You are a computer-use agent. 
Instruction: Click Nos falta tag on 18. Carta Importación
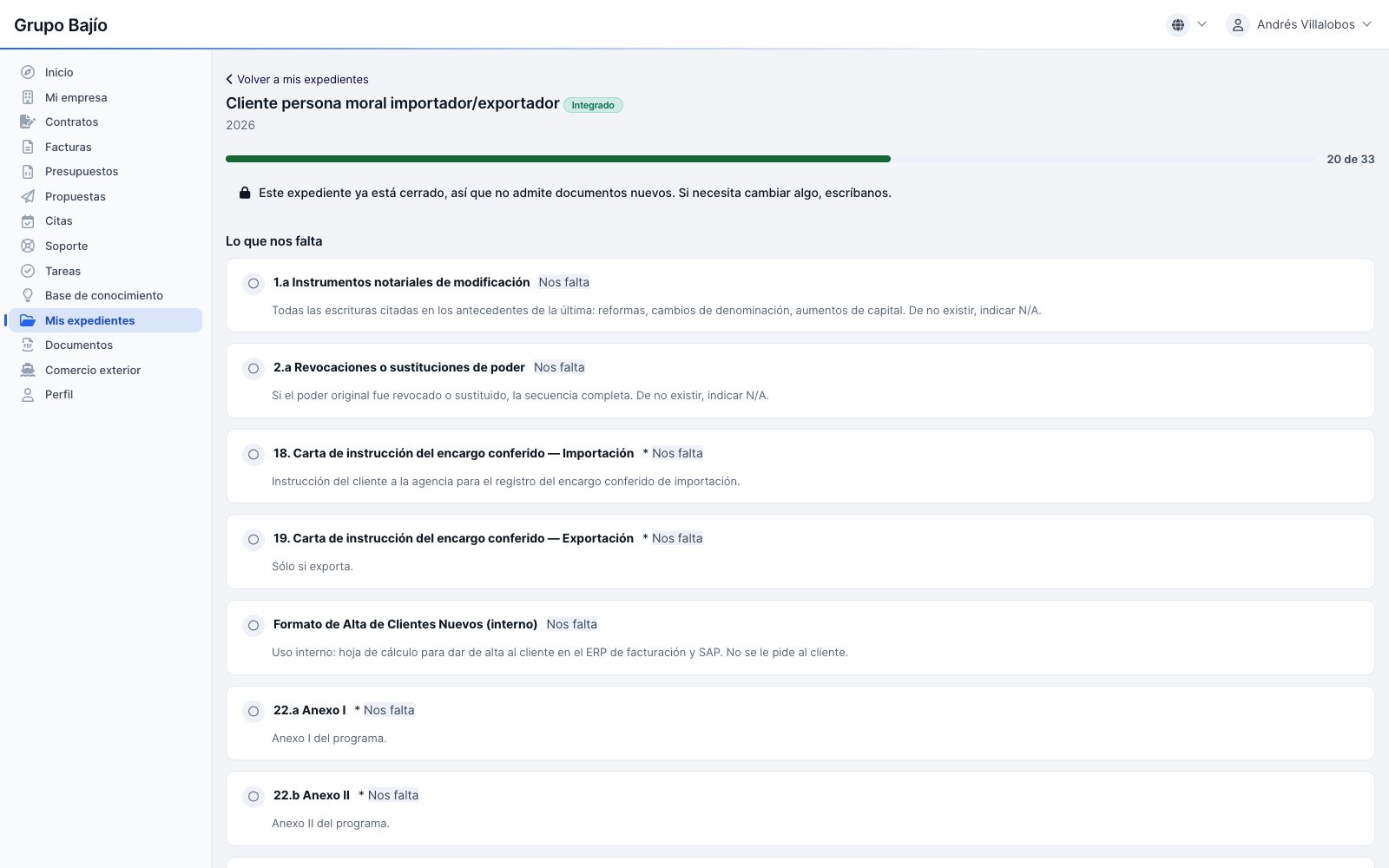pos(677,453)
